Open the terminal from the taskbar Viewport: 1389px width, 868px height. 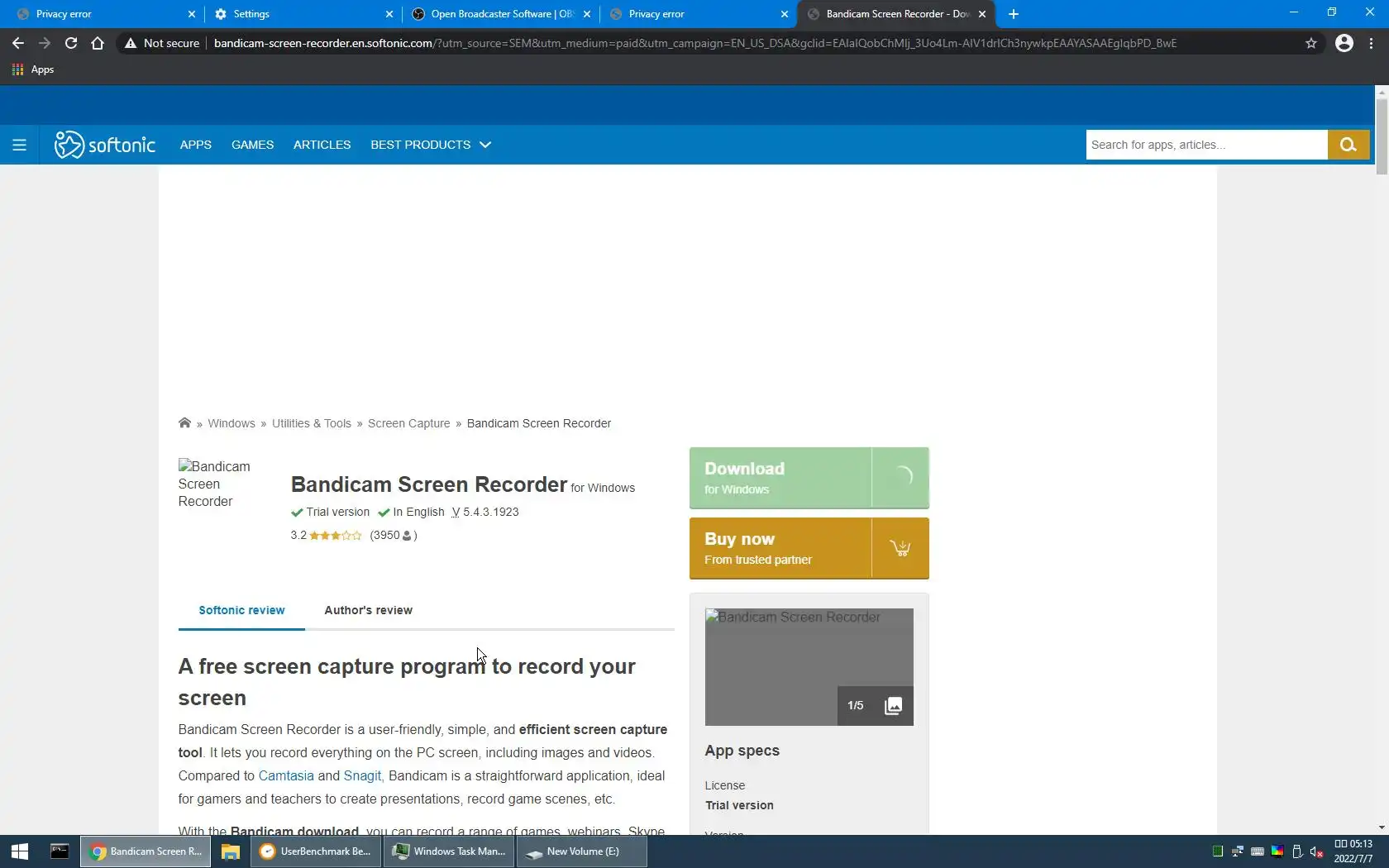60,851
